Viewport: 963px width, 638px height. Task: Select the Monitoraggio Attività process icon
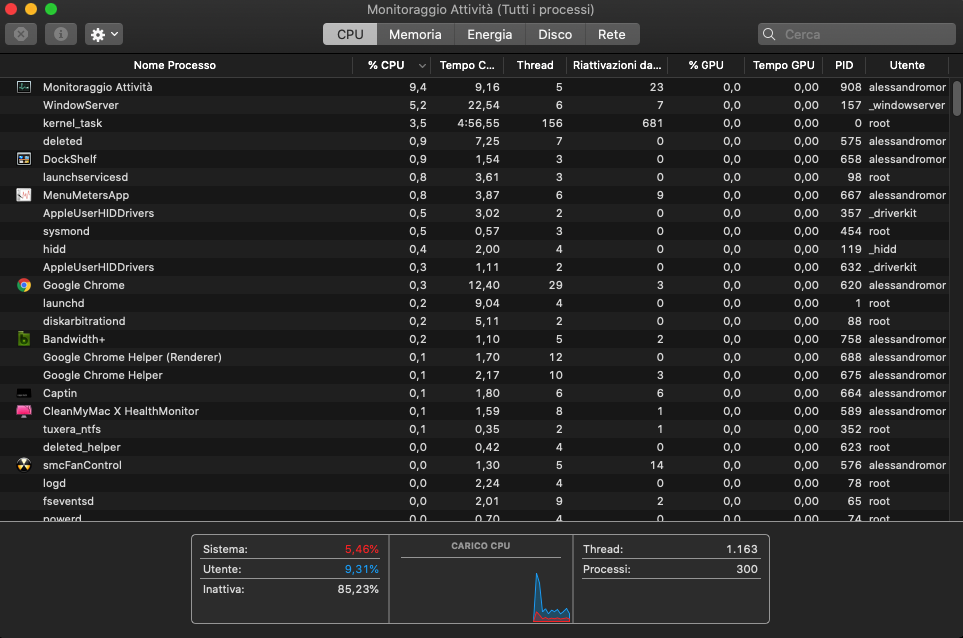coord(24,87)
